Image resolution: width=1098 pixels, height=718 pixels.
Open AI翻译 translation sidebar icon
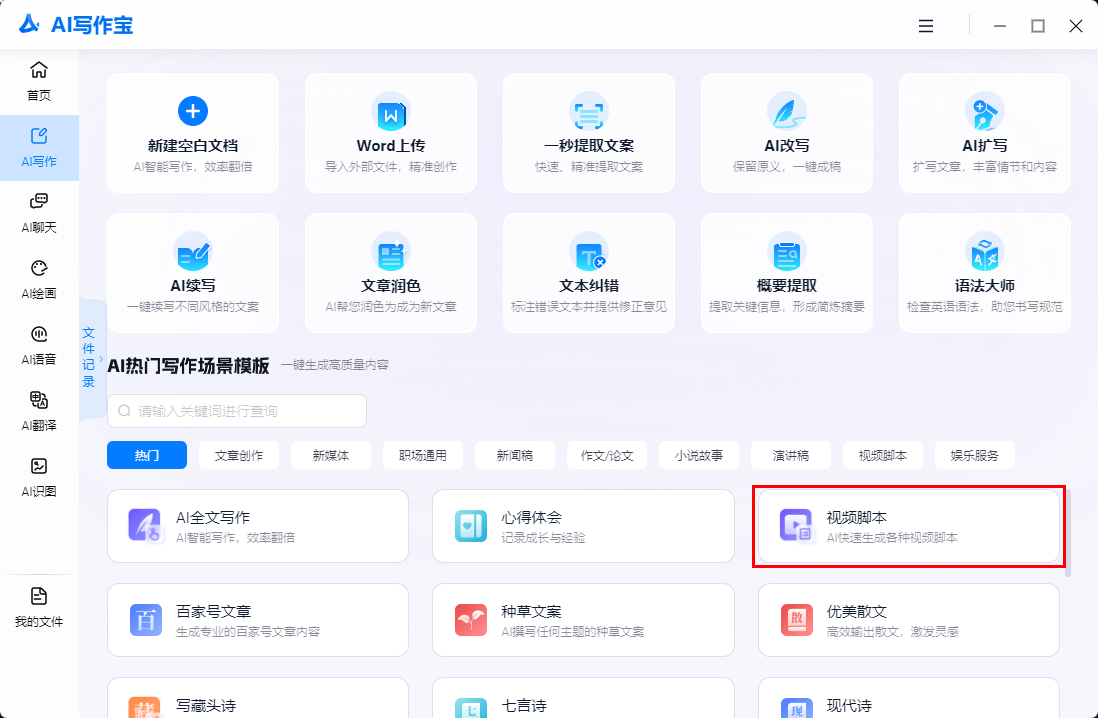click(39, 410)
